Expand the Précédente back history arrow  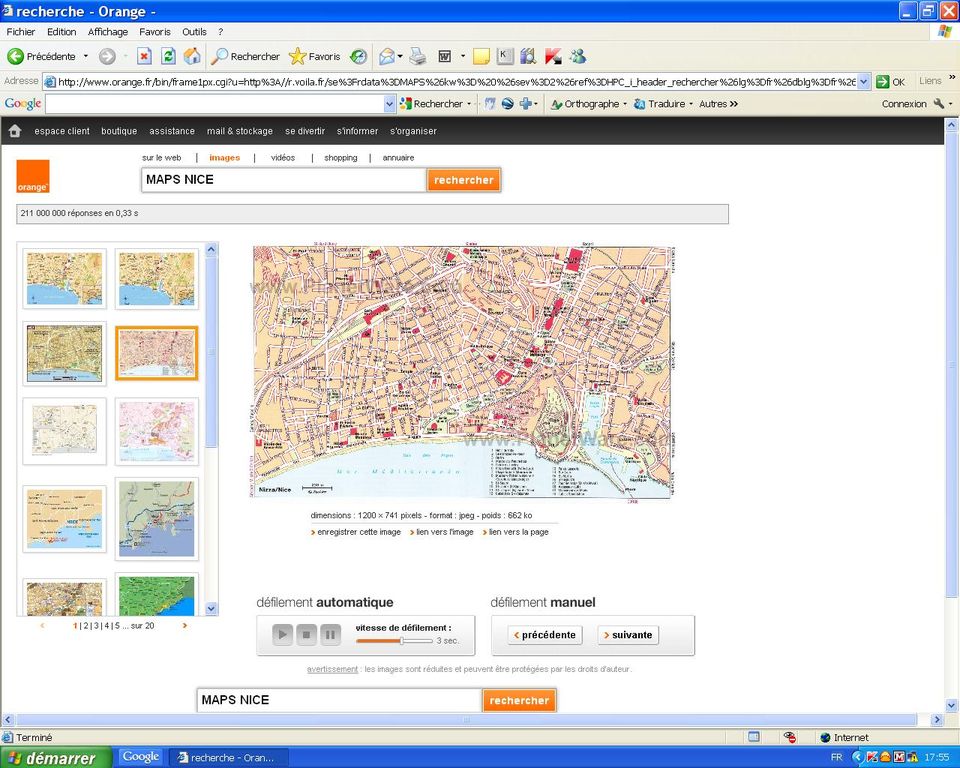86,57
